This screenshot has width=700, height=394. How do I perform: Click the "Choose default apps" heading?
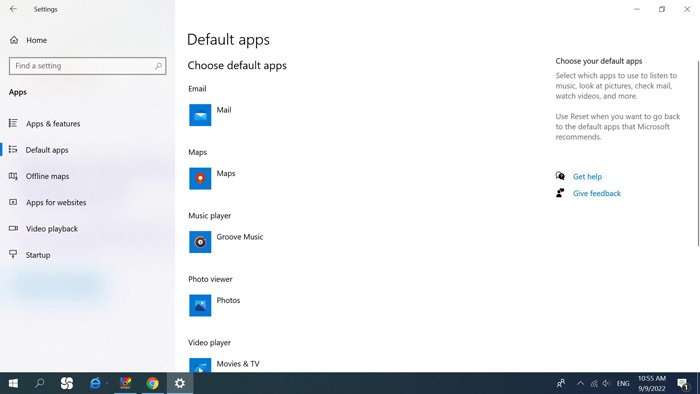237,66
